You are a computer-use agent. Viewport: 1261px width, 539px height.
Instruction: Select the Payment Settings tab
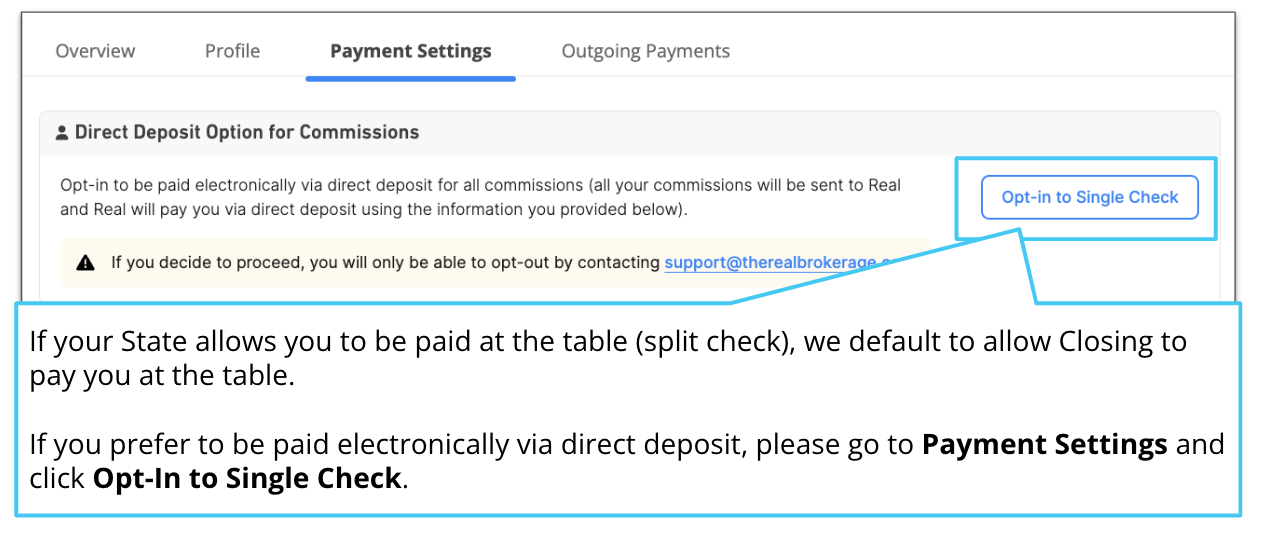tap(411, 51)
